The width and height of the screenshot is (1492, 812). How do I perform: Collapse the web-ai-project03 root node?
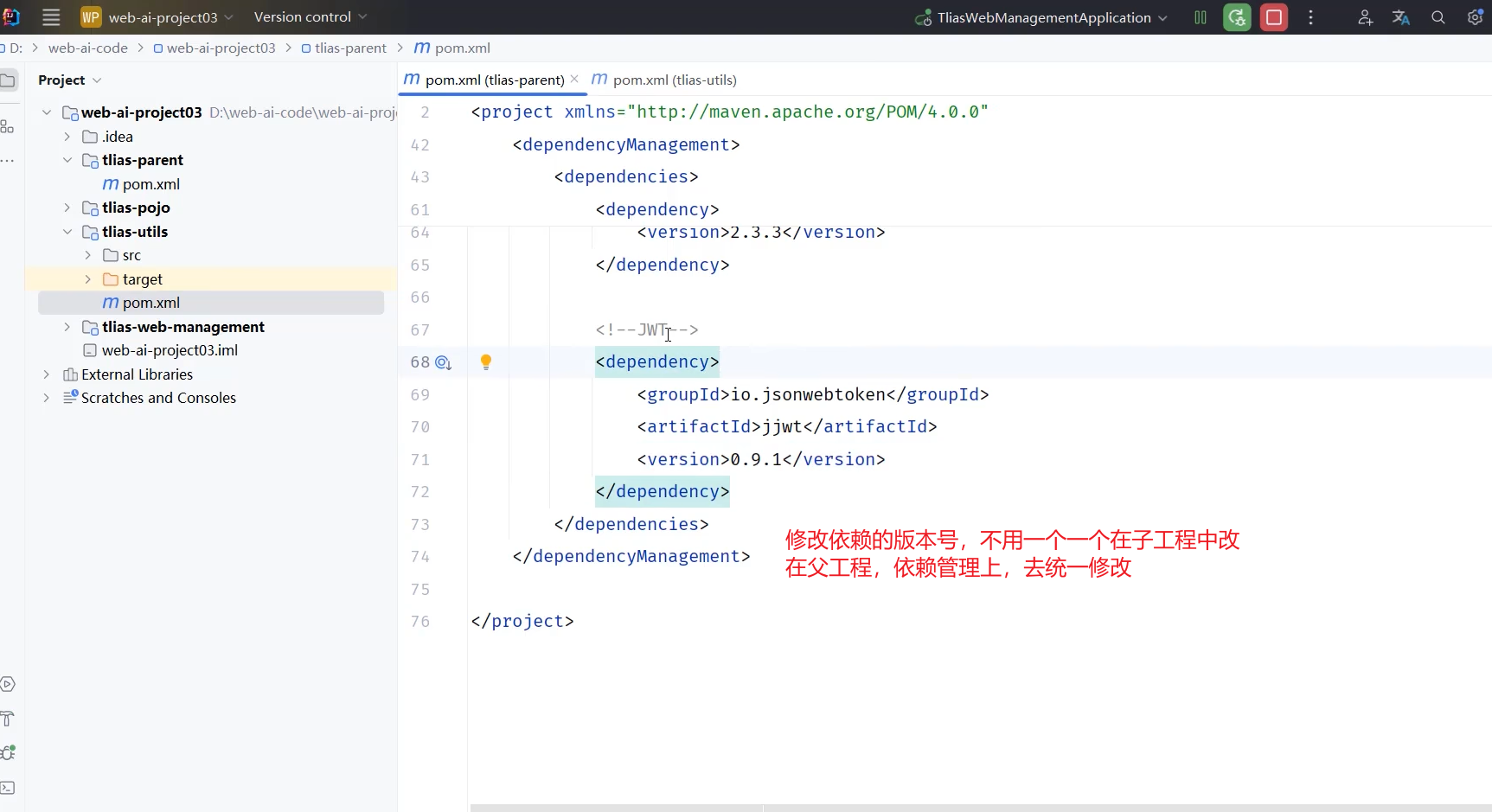point(47,112)
